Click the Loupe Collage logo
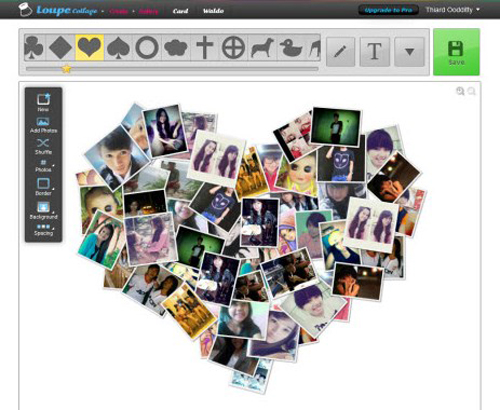 58,10
